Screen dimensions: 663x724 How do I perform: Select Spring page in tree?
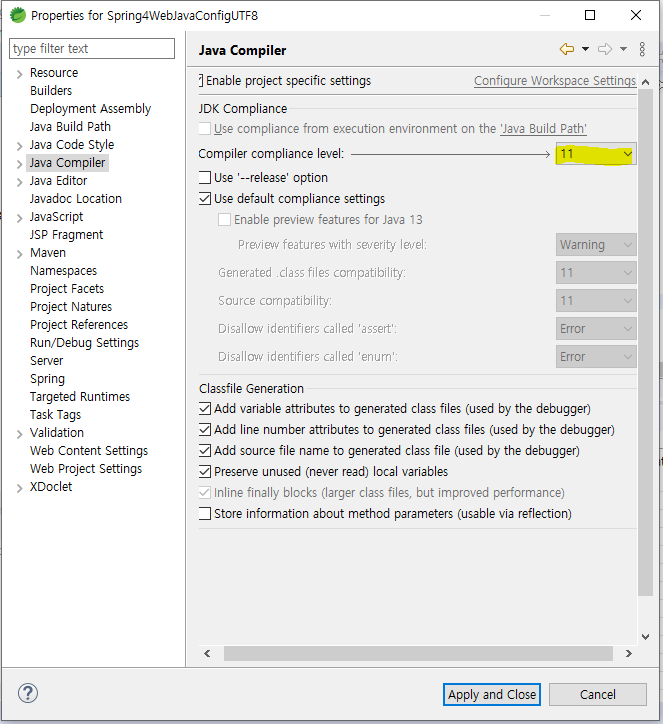[48, 379]
